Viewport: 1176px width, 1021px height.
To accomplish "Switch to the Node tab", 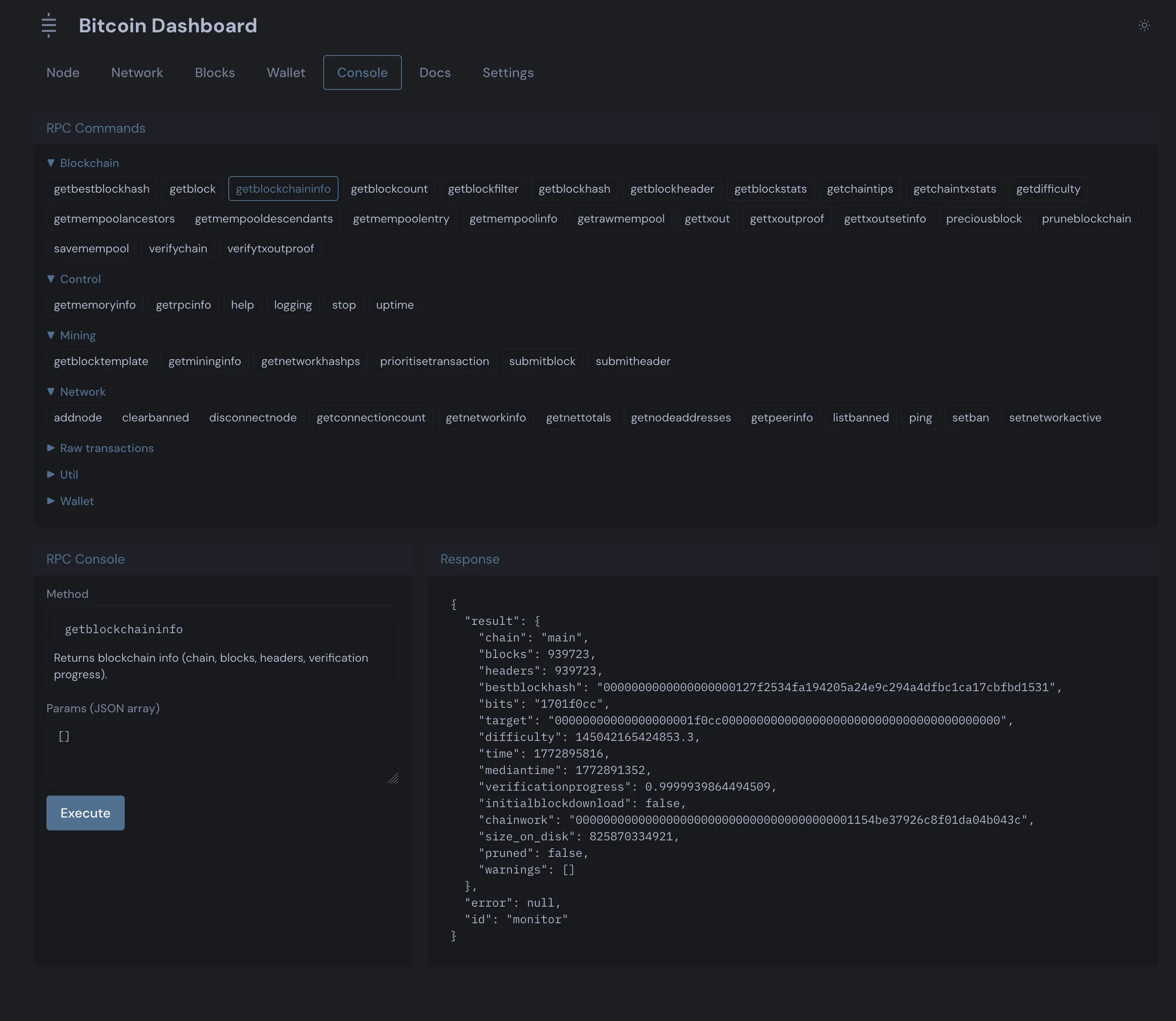I will tap(63, 73).
